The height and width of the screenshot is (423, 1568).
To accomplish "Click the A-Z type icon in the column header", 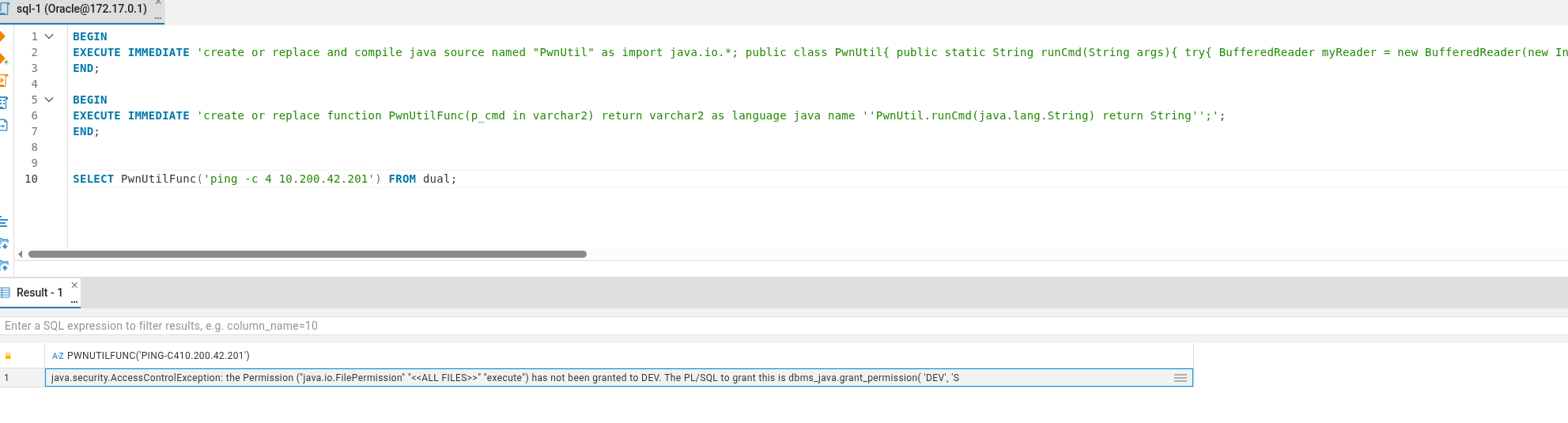I will (x=58, y=356).
